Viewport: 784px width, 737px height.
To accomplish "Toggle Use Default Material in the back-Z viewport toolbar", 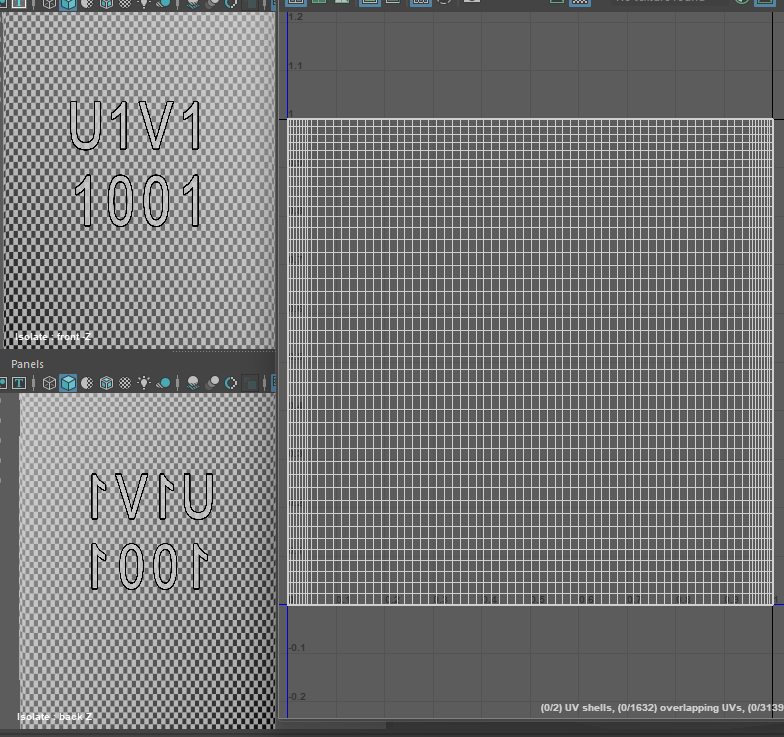I will 87,383.
